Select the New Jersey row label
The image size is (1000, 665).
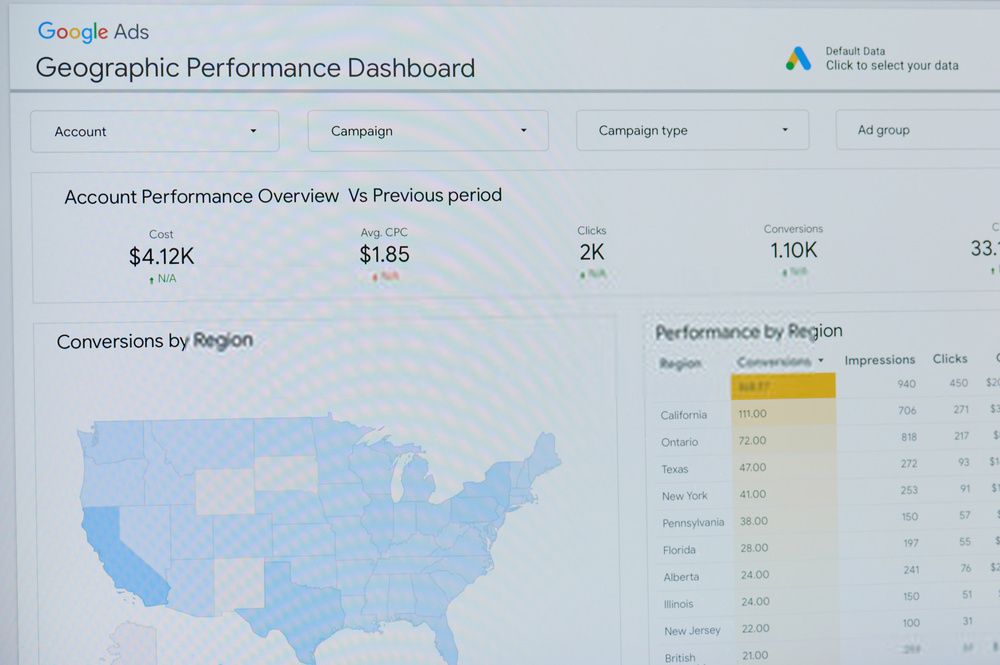click(692, 631)
